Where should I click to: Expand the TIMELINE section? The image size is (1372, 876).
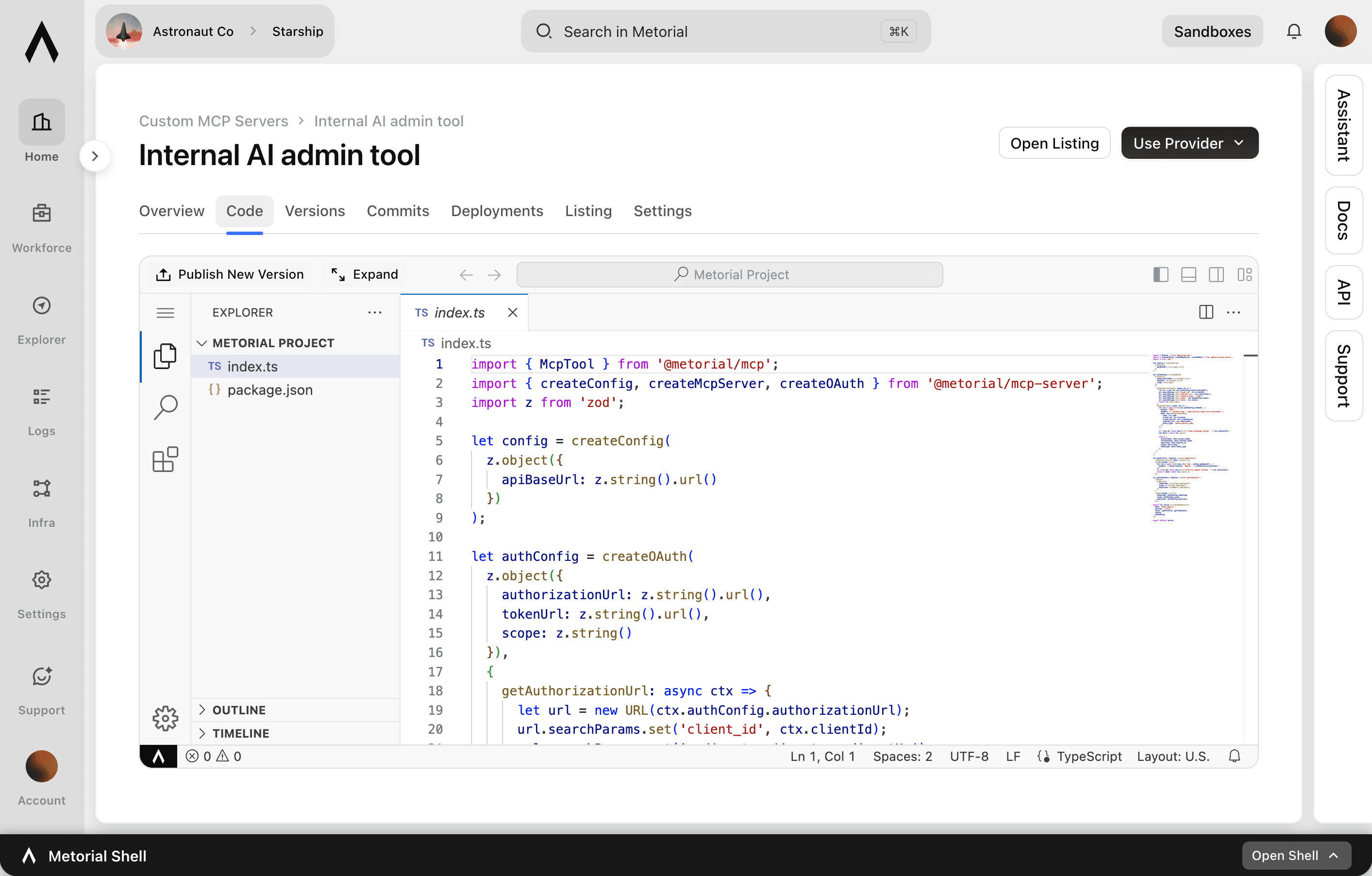[x=295, y=733]
